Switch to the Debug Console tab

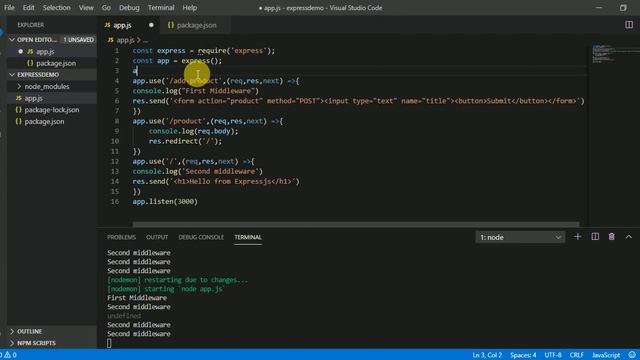click(x=201, y=237)
